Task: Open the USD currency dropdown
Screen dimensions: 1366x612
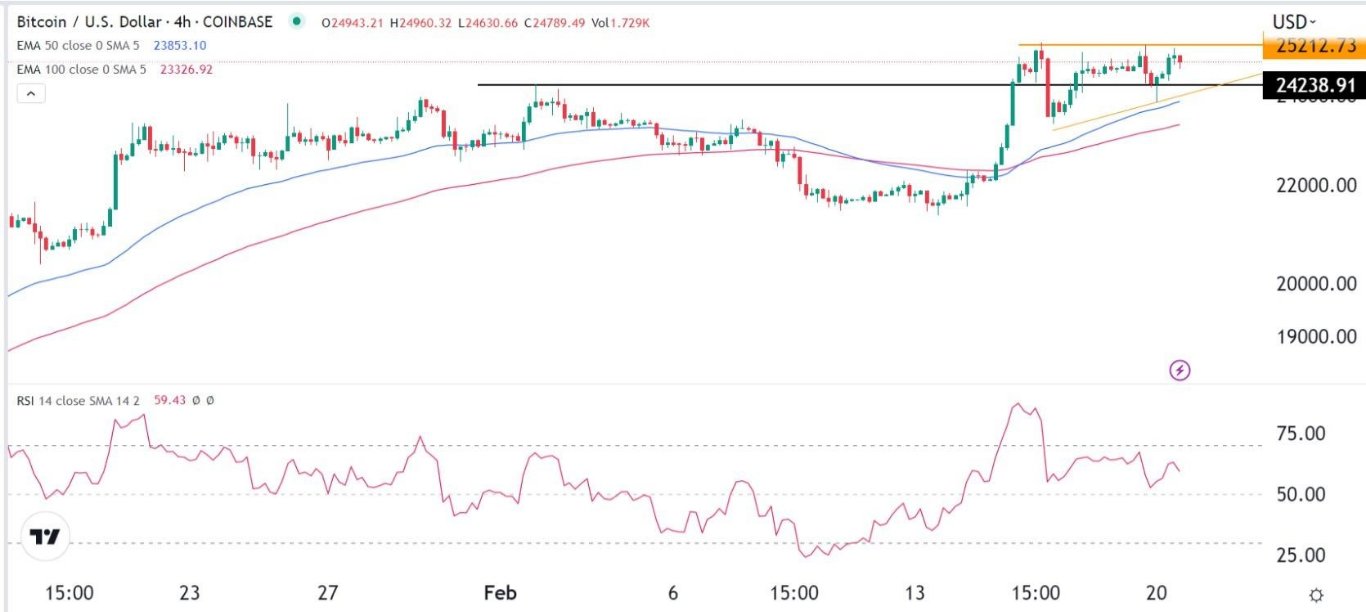Action: [1294, 21]
